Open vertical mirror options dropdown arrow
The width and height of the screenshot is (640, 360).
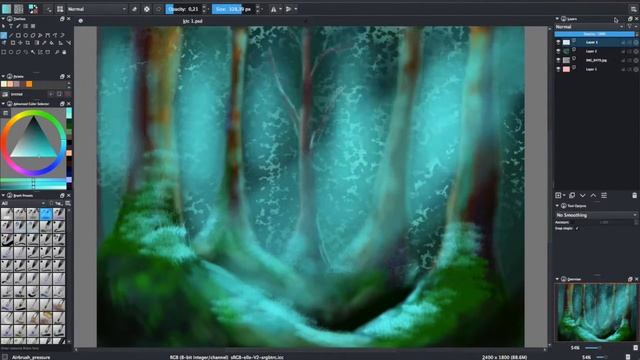tap(296, 9)
